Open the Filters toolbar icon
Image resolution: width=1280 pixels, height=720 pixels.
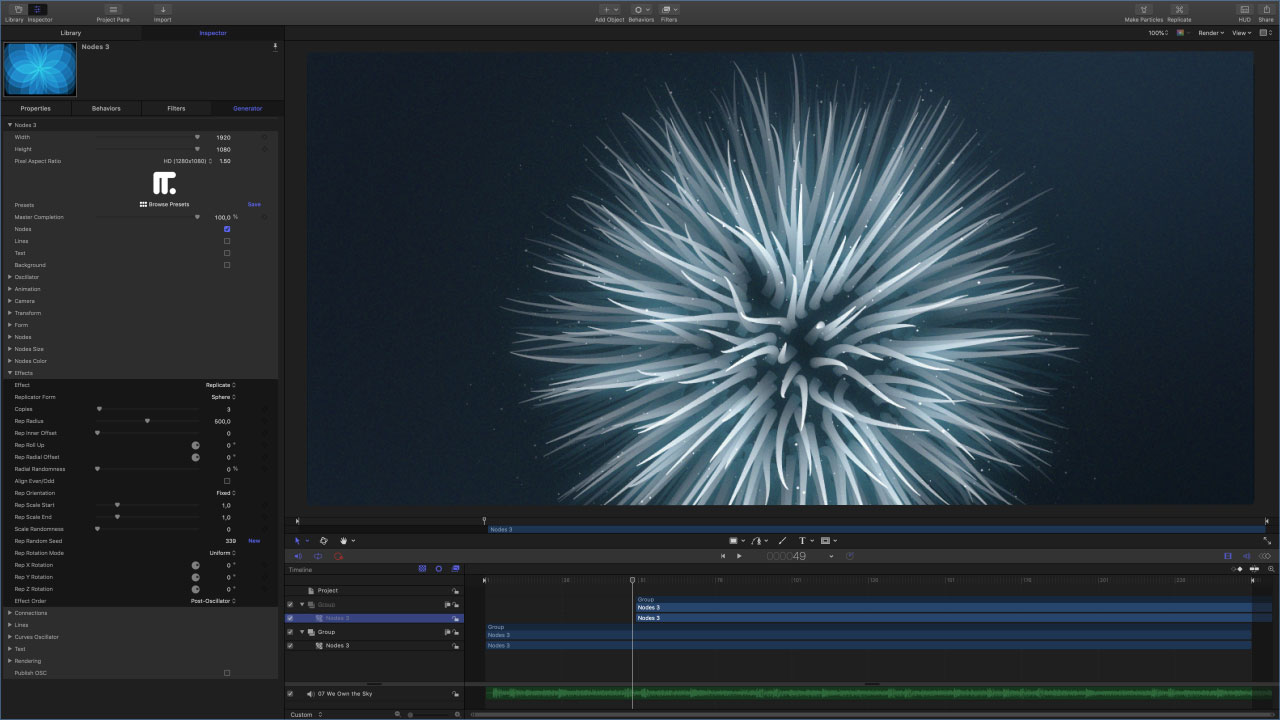coord(669,10)
